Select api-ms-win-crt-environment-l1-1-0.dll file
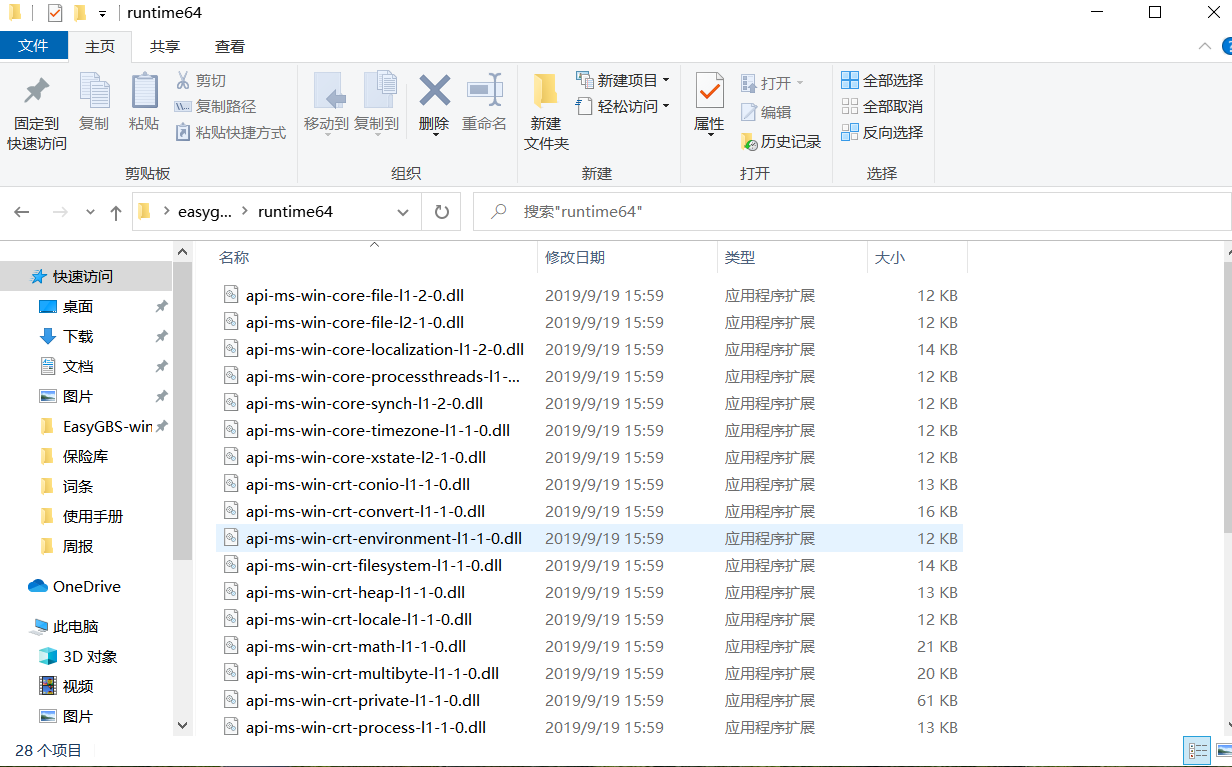The height and width of the screenshot is (767, 1232). click(589, 538)
